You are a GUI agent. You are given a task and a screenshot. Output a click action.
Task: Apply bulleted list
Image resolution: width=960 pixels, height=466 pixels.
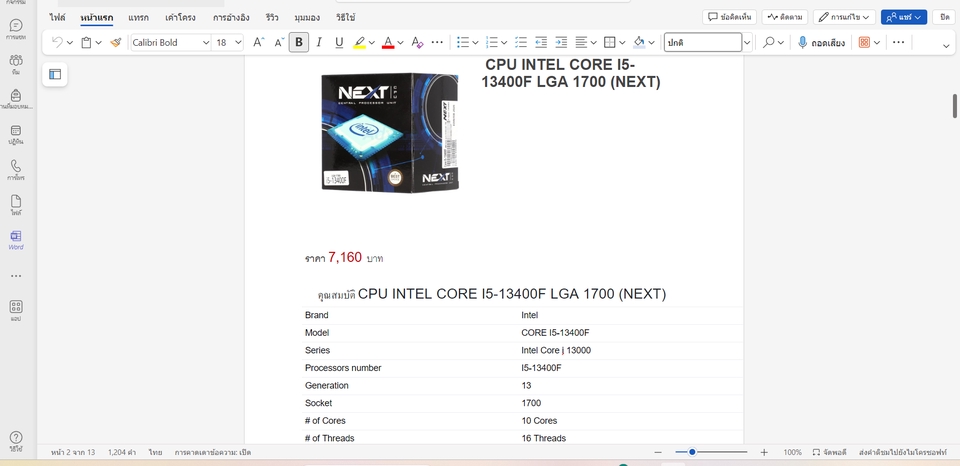tap(463, 42)
